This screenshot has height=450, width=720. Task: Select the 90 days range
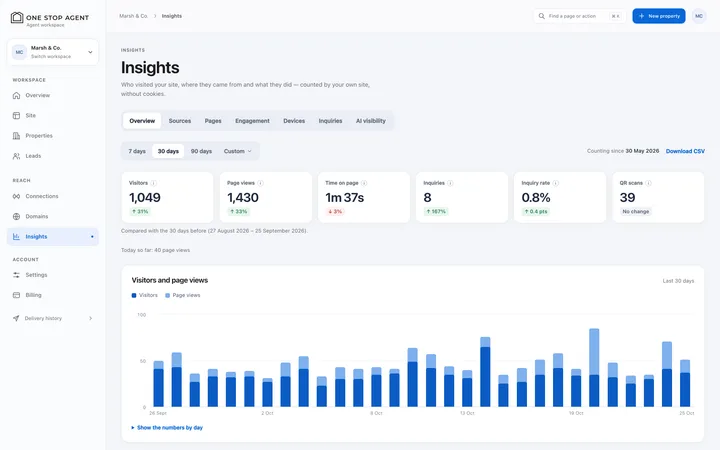click(201, 151)
